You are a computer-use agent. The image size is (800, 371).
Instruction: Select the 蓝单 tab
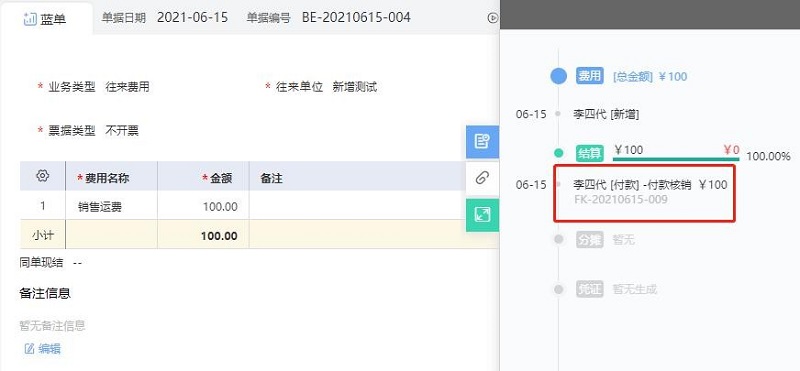tap(46, 19)
